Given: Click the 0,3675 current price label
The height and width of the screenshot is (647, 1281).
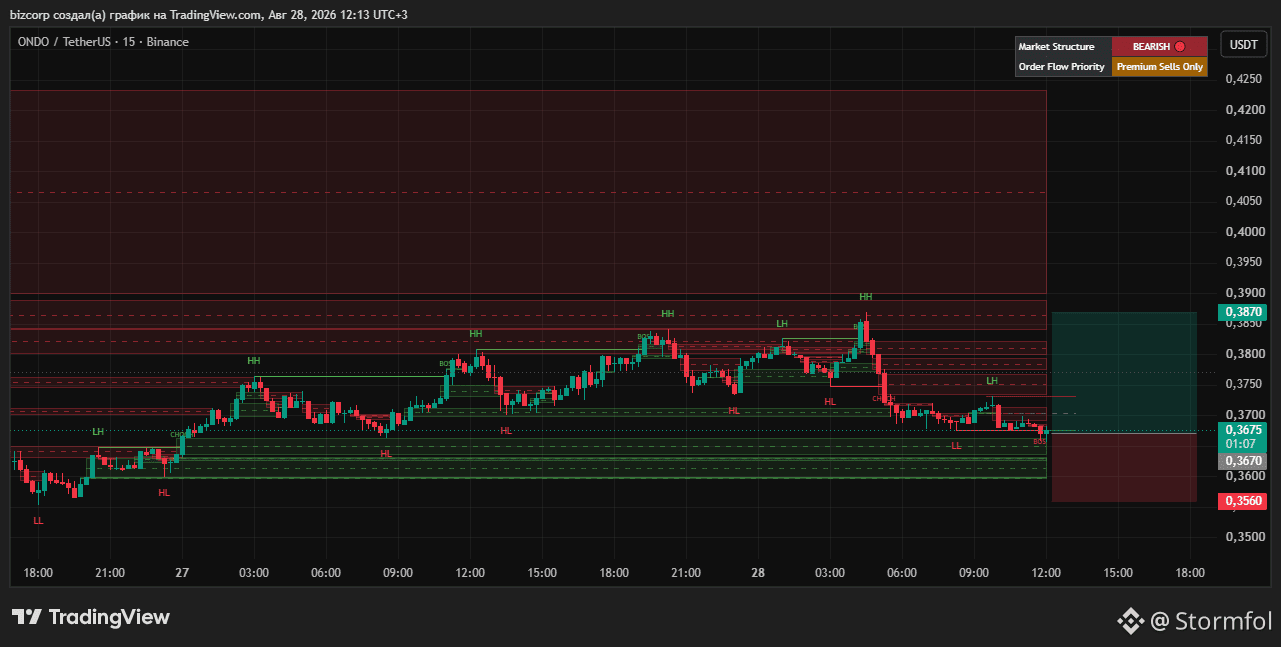Looking at the screenshot, I should (x=1244, y=429).
